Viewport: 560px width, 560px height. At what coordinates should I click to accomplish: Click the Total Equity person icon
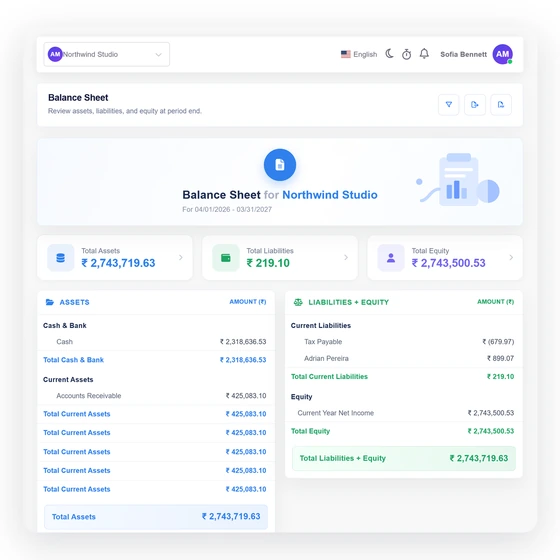pyautogui.click(x=391, y=258)
